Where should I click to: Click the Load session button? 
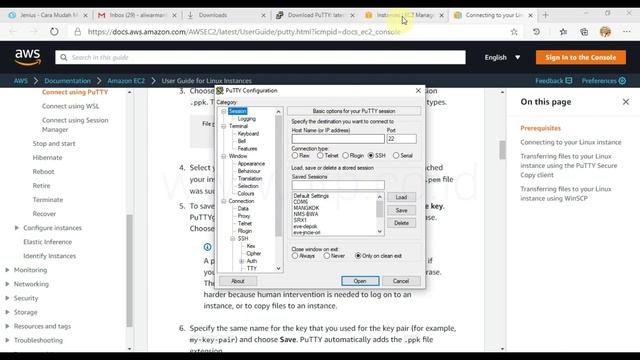[x=401, y=197]
